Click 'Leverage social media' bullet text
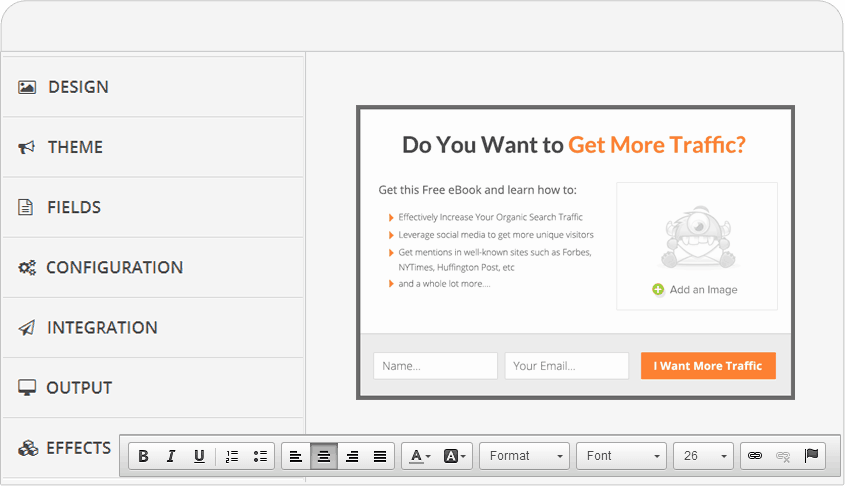The image size is (845, 486). [496, 235]
